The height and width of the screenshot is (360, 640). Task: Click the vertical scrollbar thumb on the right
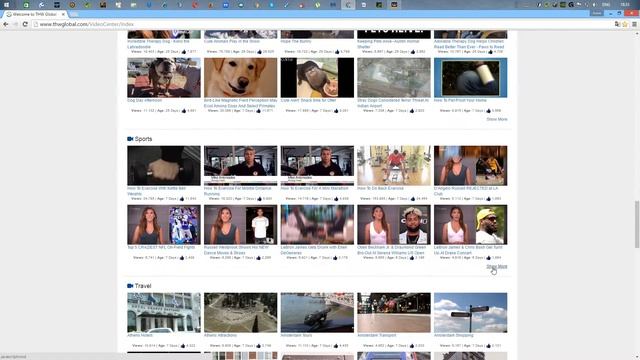click(637, 224)
